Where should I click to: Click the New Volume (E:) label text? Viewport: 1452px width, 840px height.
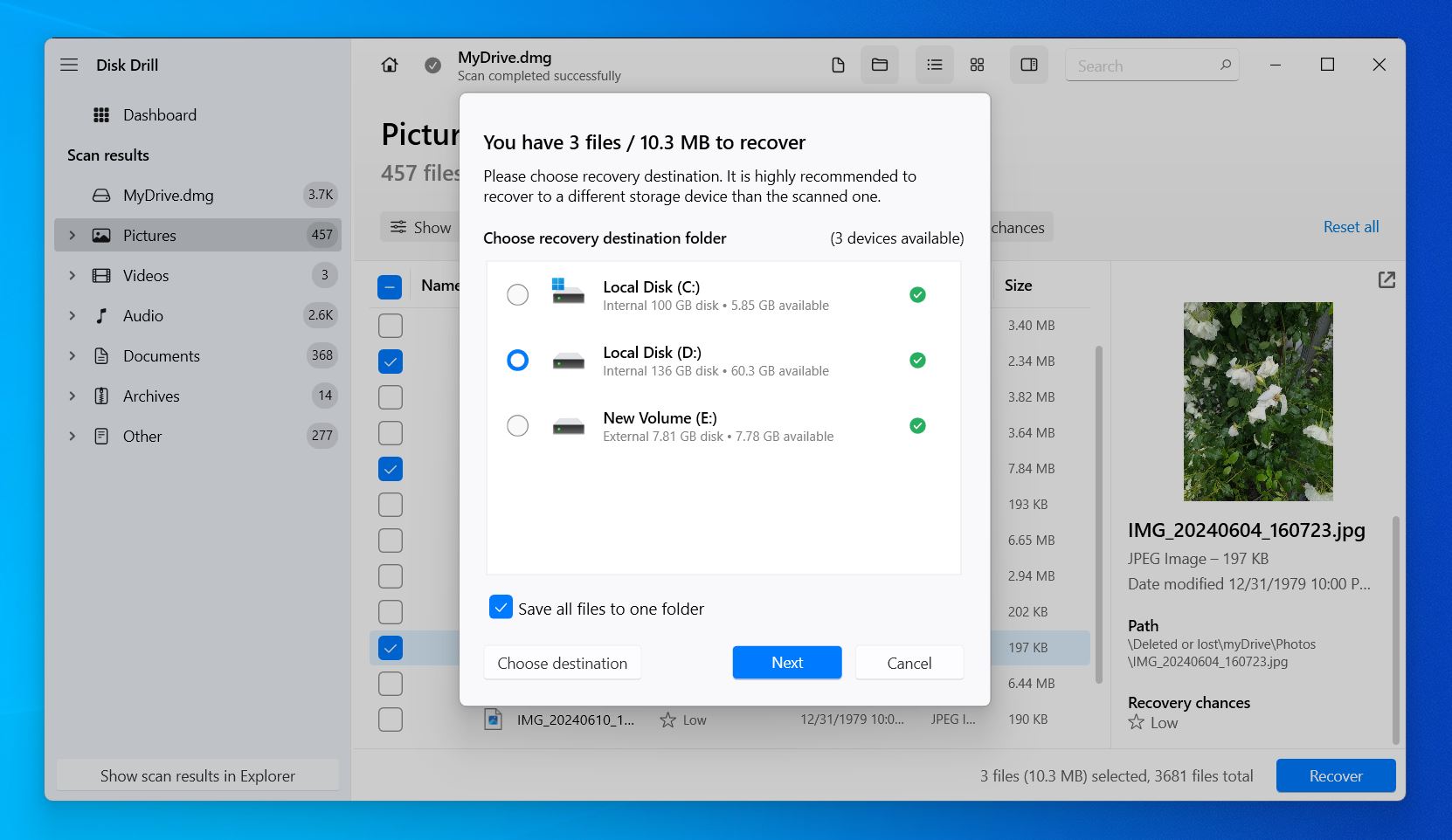pyautogui.click(x=660, y=418)
